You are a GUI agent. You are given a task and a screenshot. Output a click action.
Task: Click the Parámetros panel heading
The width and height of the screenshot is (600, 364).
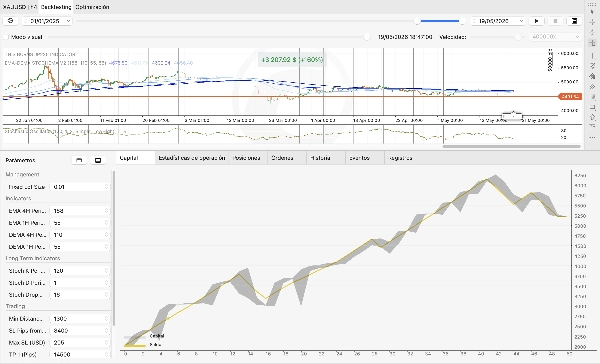(x=20, y=160)
